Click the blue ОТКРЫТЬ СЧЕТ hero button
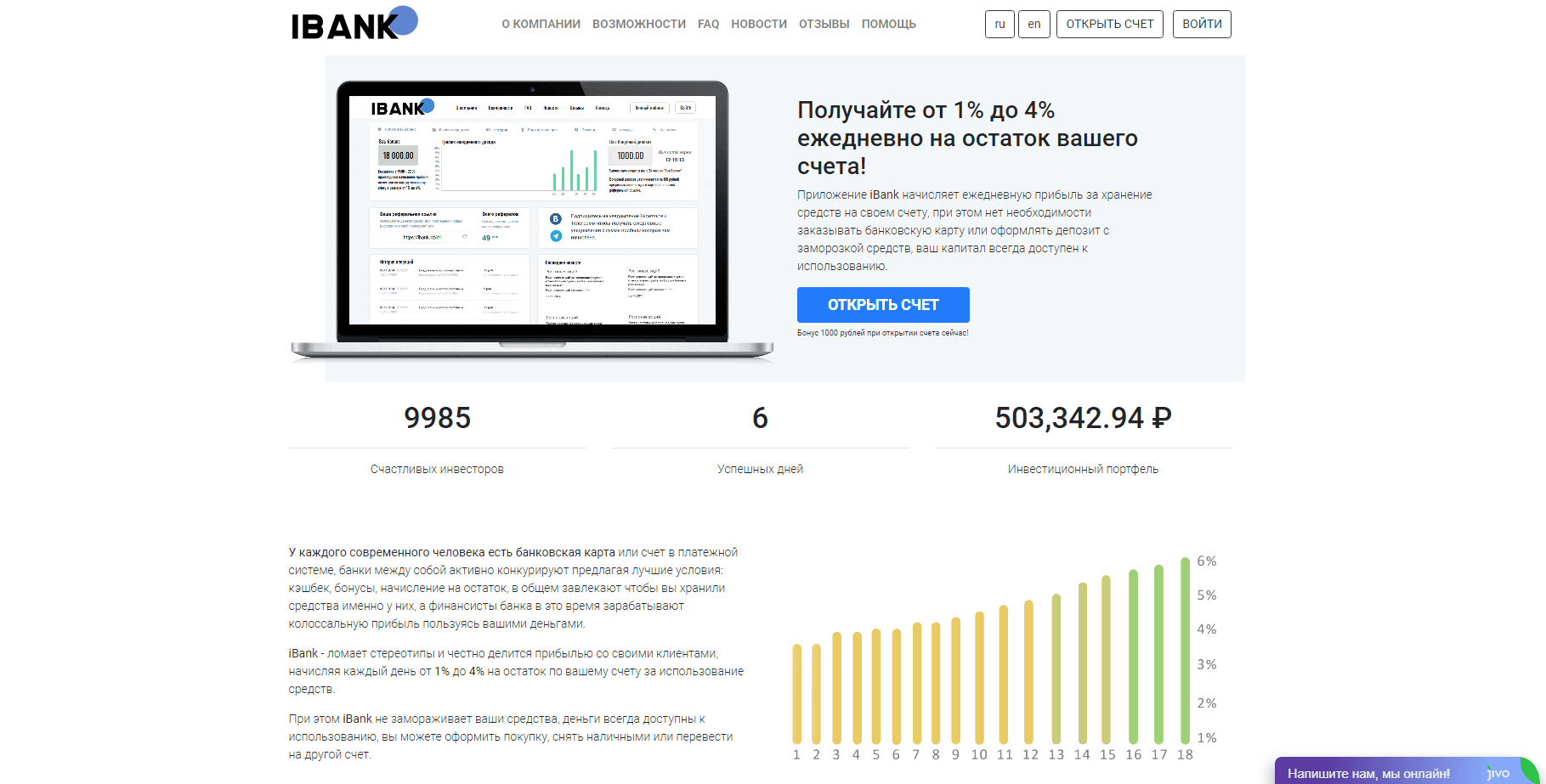1546x784 pixels. [x=882, y=305]
